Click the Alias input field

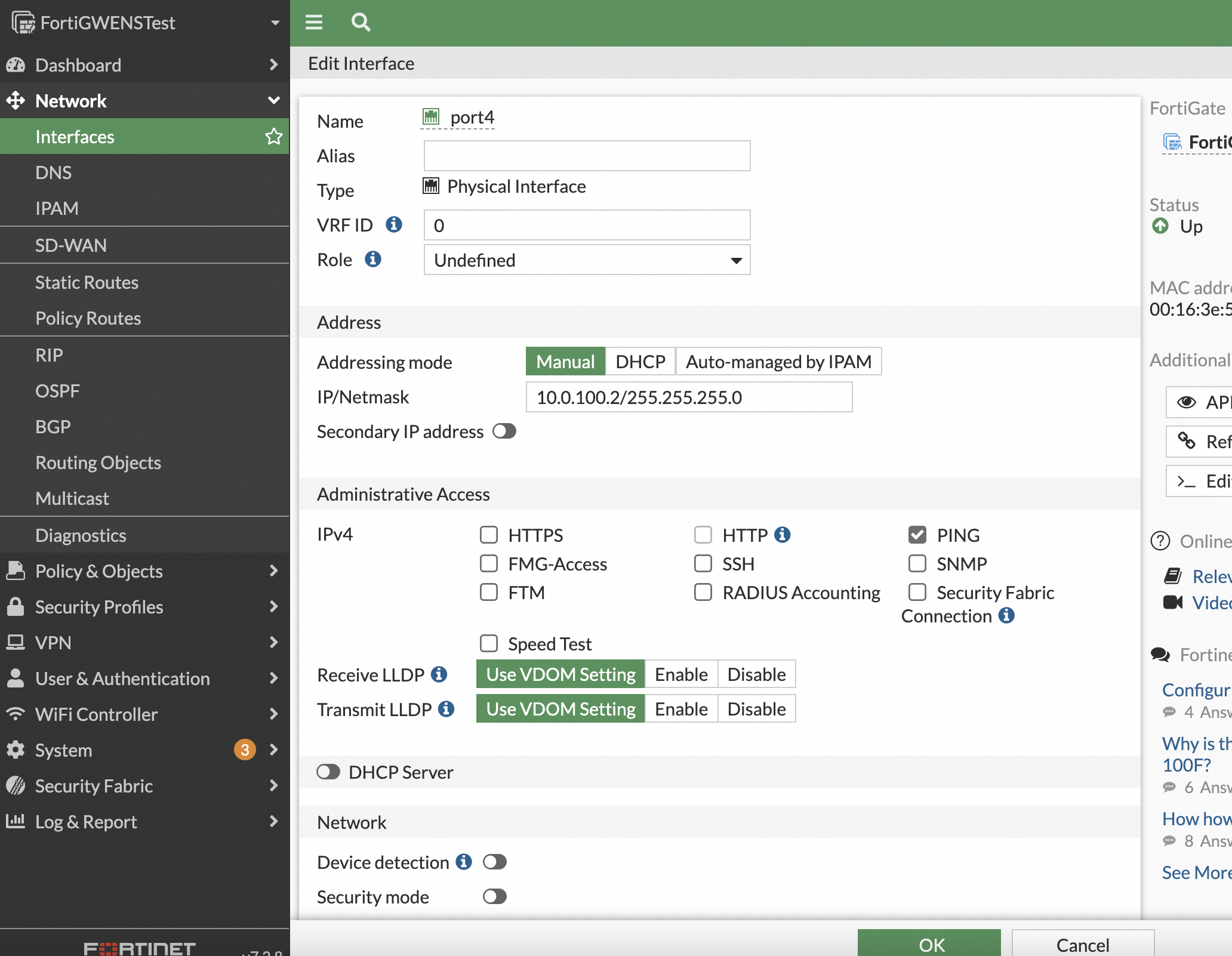click(587, 156)
